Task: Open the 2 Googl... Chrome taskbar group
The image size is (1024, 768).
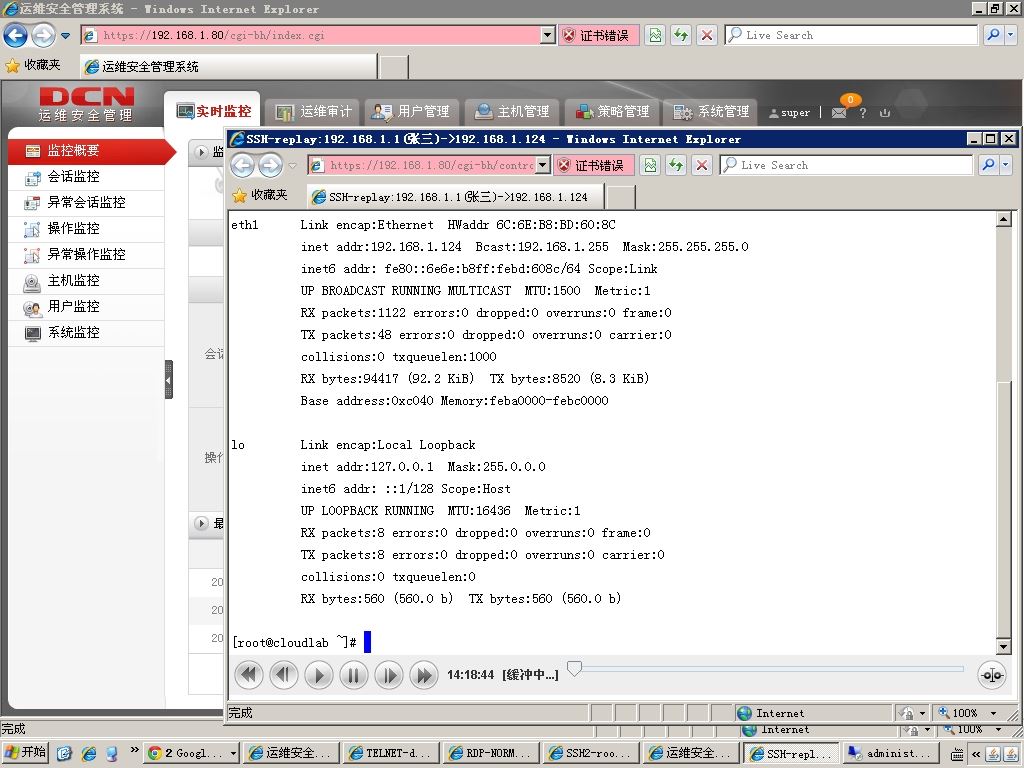Action: [x=191, y=753]
